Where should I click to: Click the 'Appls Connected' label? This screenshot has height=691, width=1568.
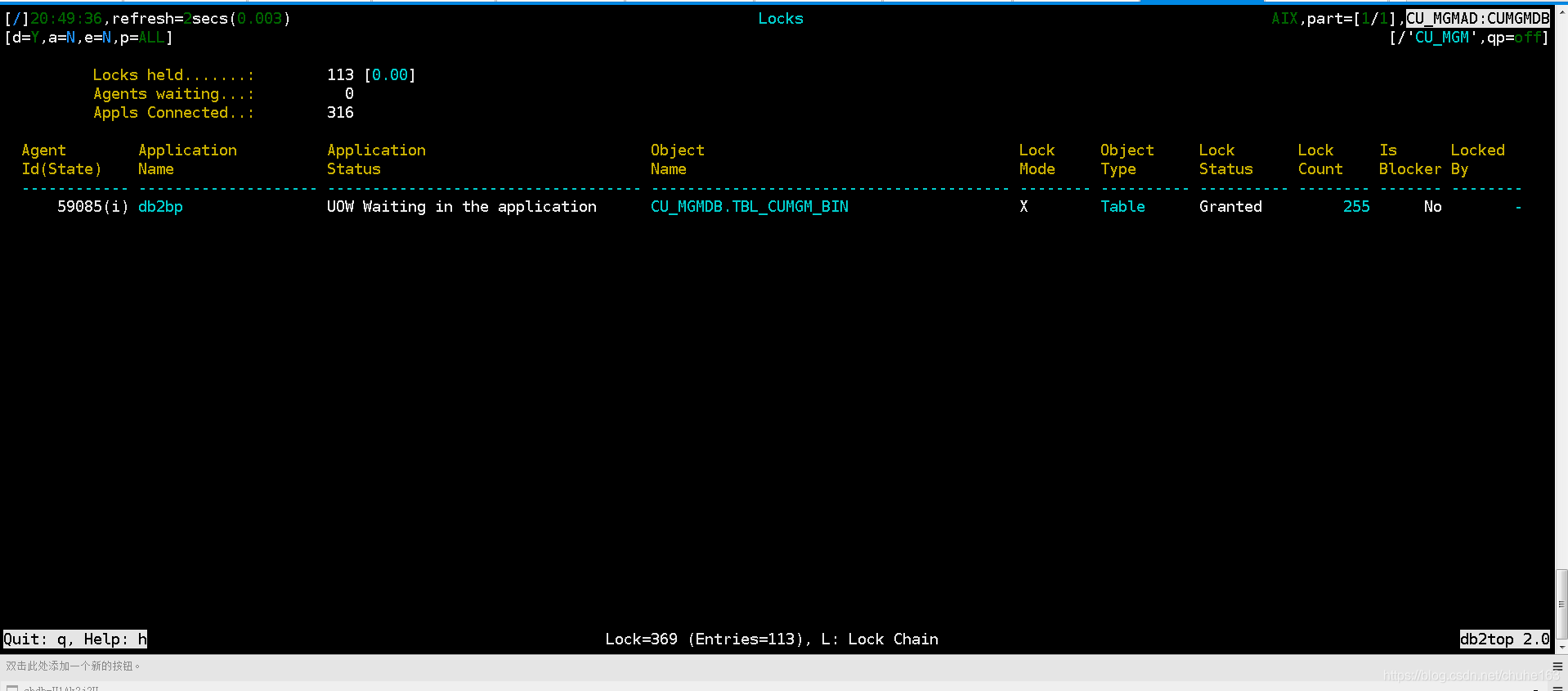click(173, 113)
